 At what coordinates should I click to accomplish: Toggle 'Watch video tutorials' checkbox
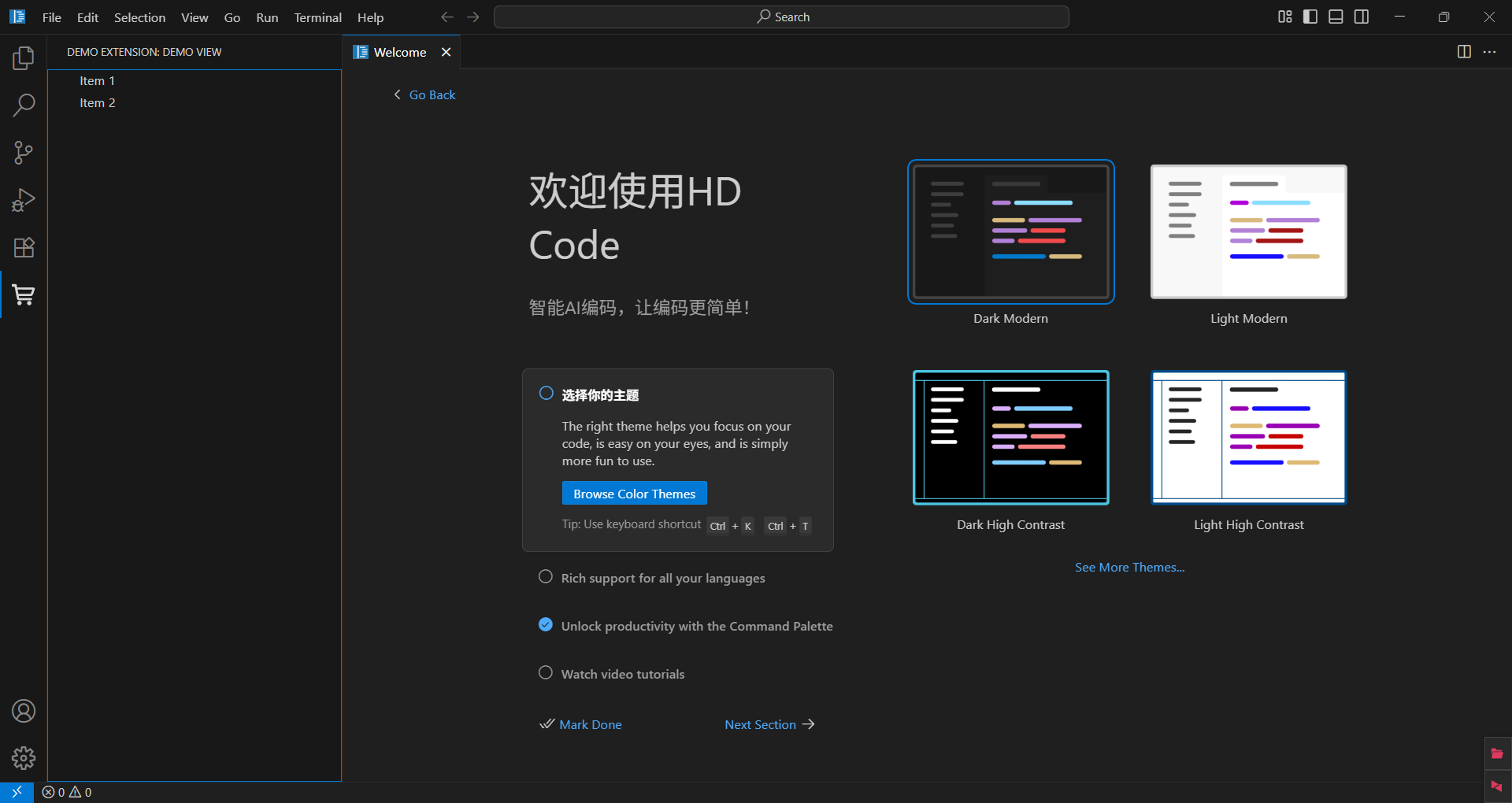545,672
